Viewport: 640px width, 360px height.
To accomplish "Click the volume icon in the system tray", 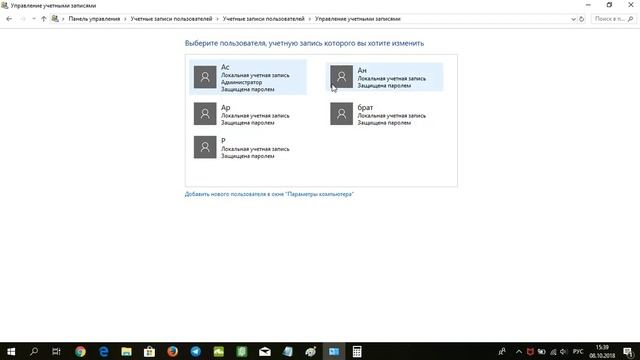I will (x=564, y=351).
